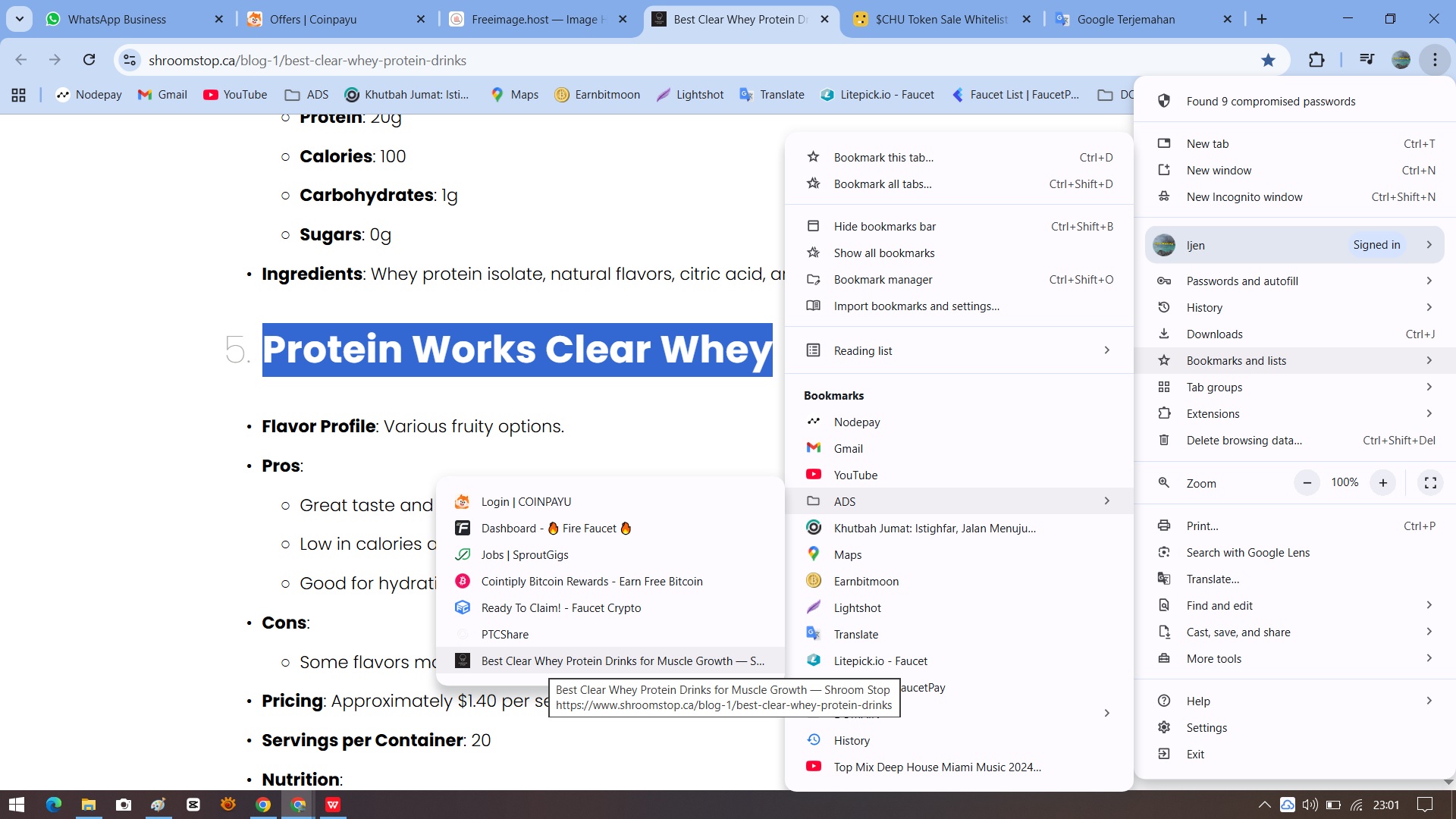Decrease zoom with the minus button
Viewport: 1456px width, 819px height.
(x=1307, y=482)
